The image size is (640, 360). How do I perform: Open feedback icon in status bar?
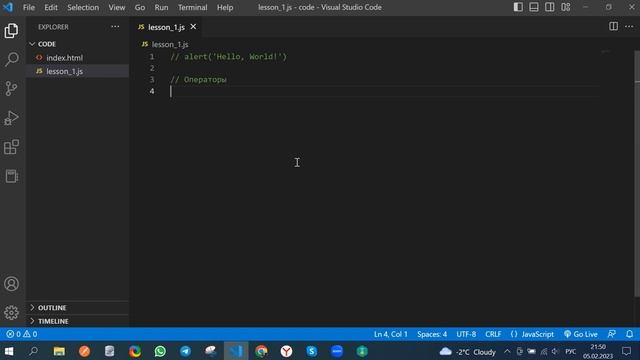point(611,334)
